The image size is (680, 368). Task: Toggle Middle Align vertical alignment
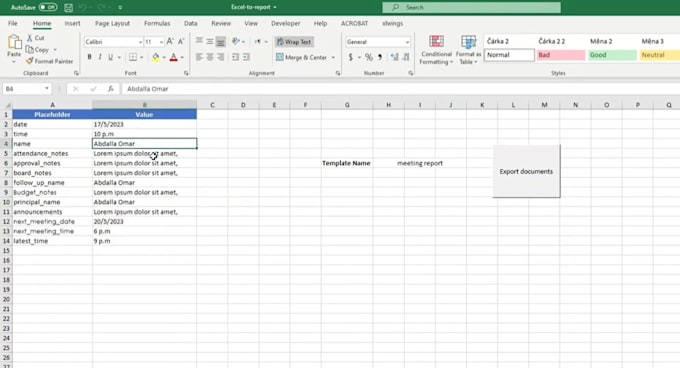pyautogui.click(x=210, y=42)
